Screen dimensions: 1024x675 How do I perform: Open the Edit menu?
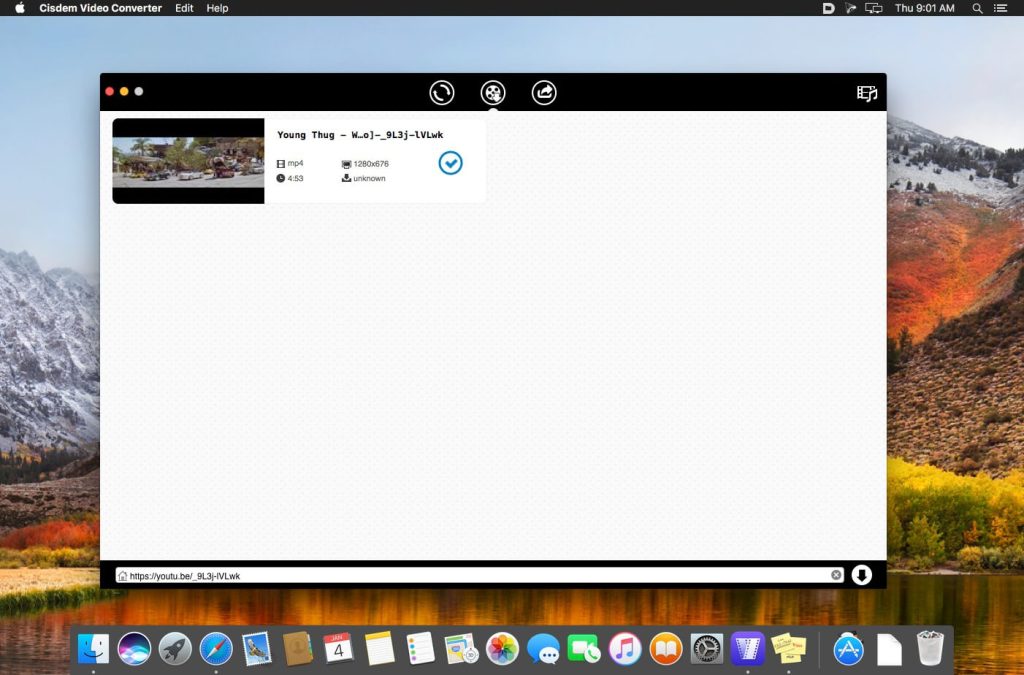click(184, 8)
